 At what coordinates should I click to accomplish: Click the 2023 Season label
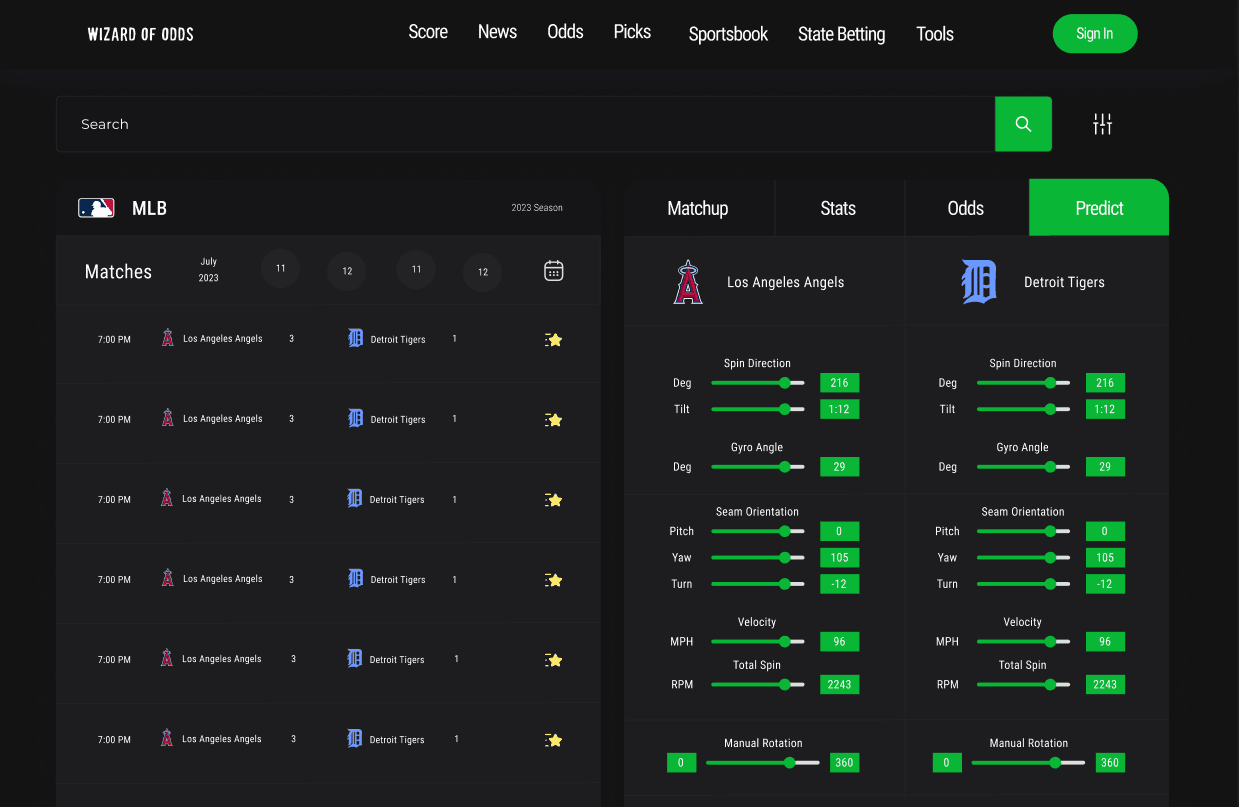click(537, 208)
